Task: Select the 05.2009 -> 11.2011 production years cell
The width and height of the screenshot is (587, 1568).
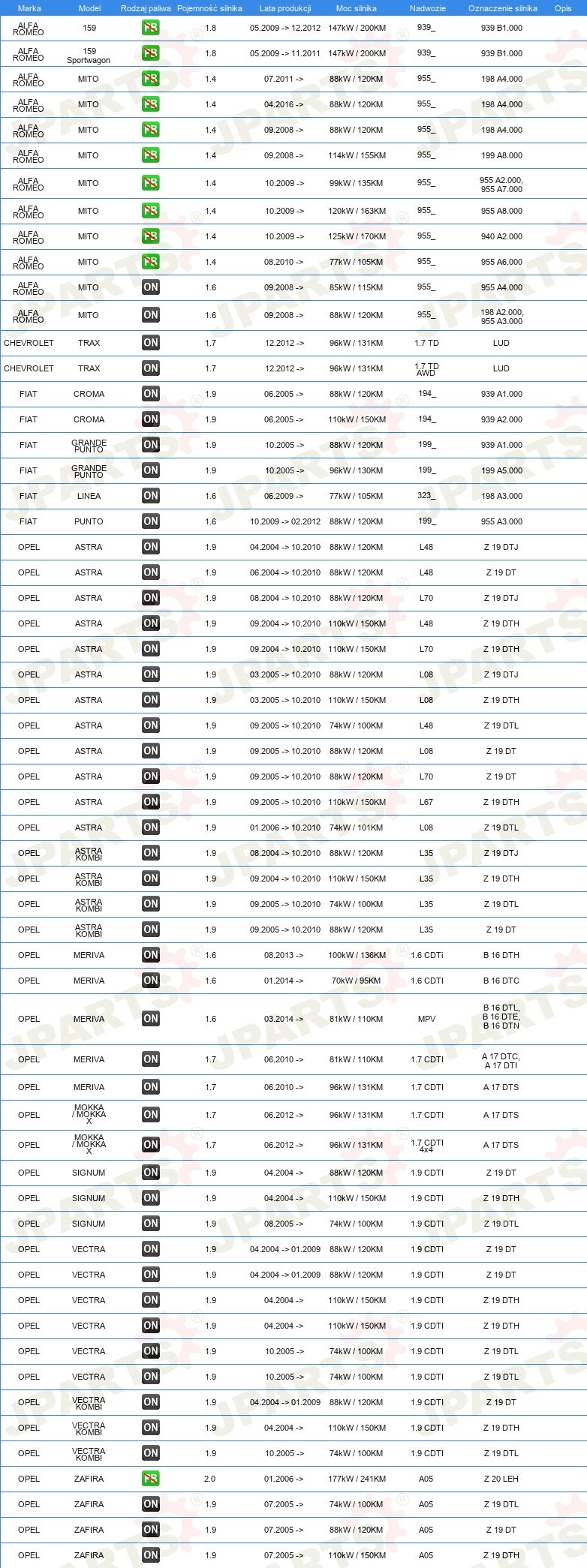Action: click(285, 53)
